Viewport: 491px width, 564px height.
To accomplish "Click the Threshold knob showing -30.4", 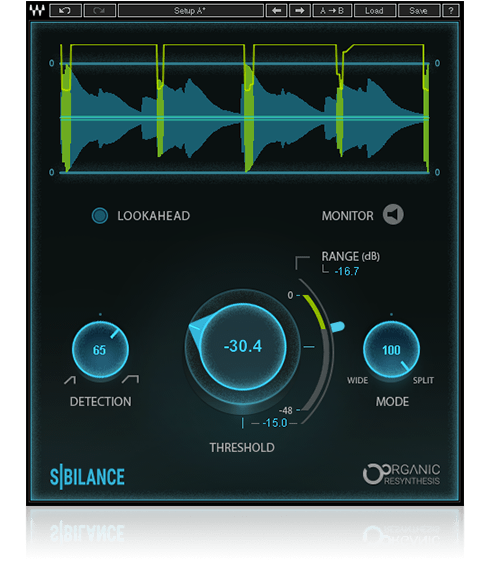I will coord(243,346).
